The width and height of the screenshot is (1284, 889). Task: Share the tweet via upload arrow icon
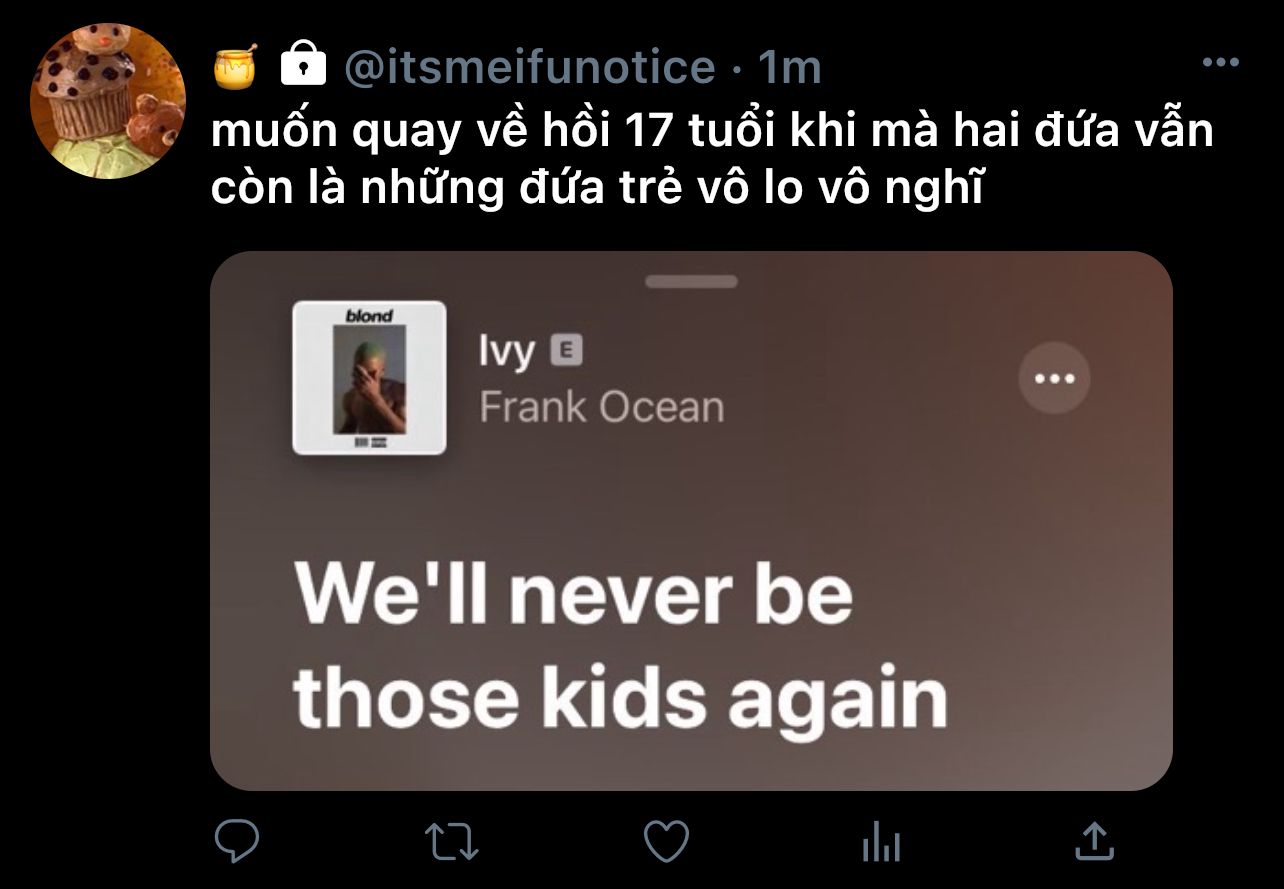coord(1094,841)
